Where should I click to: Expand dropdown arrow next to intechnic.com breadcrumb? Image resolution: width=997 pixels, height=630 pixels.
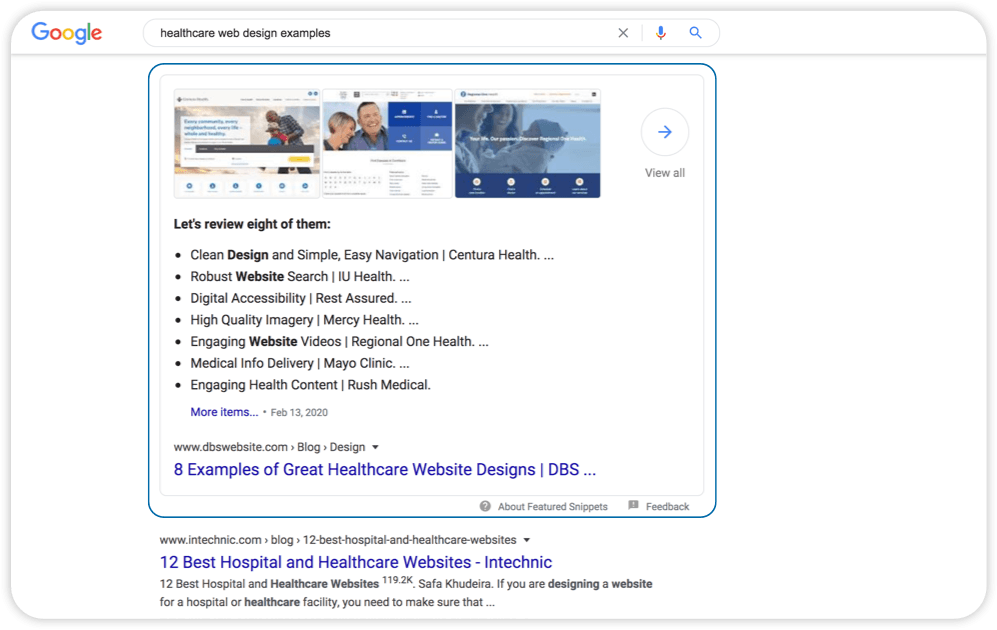[x=526, y=540]
